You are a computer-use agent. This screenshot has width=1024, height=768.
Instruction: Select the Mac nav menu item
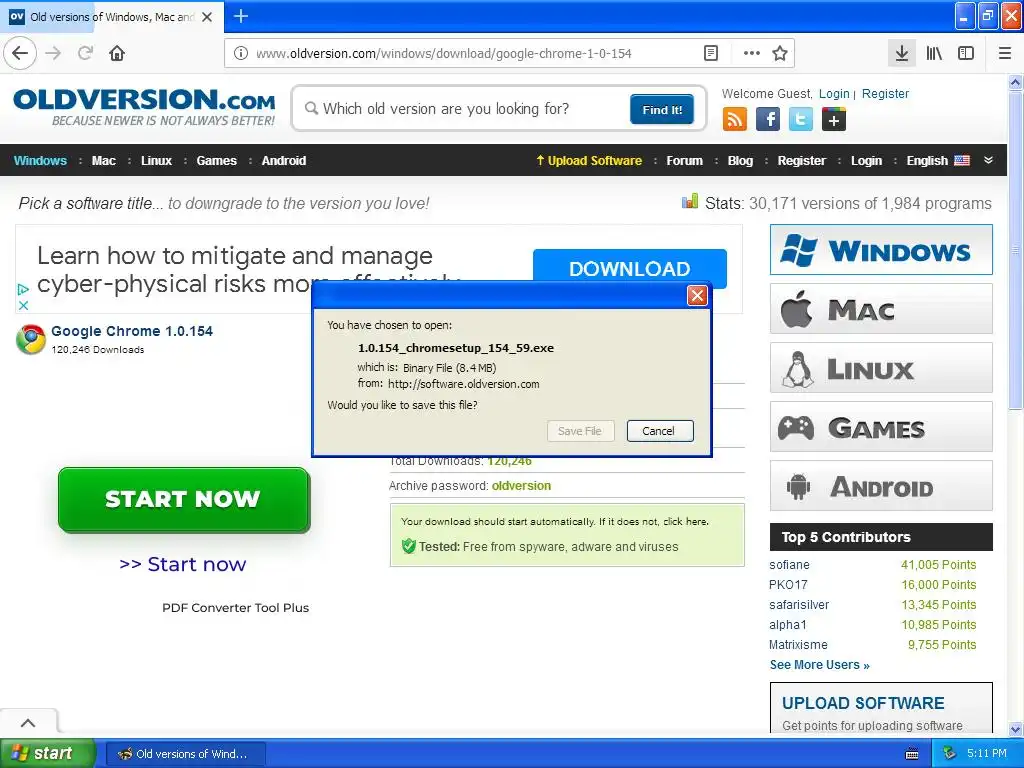coord(103,161)
